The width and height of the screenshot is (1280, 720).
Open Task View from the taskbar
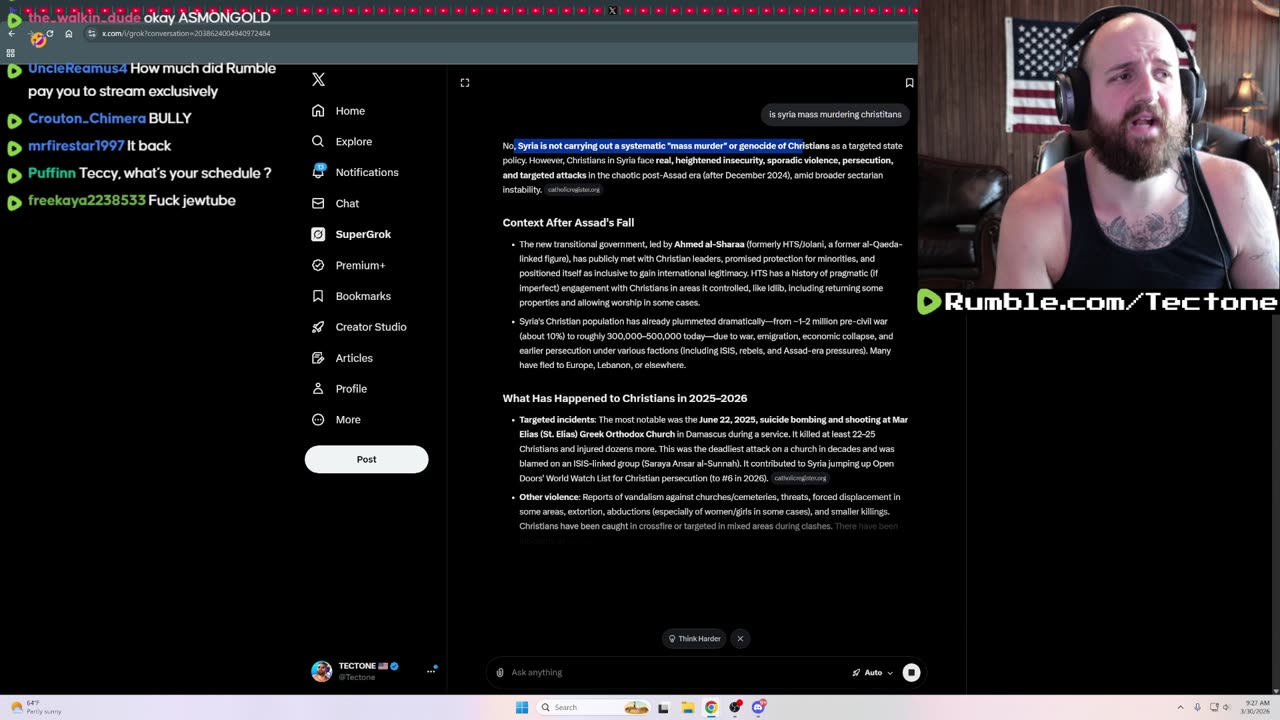click(x=663, y=707)
